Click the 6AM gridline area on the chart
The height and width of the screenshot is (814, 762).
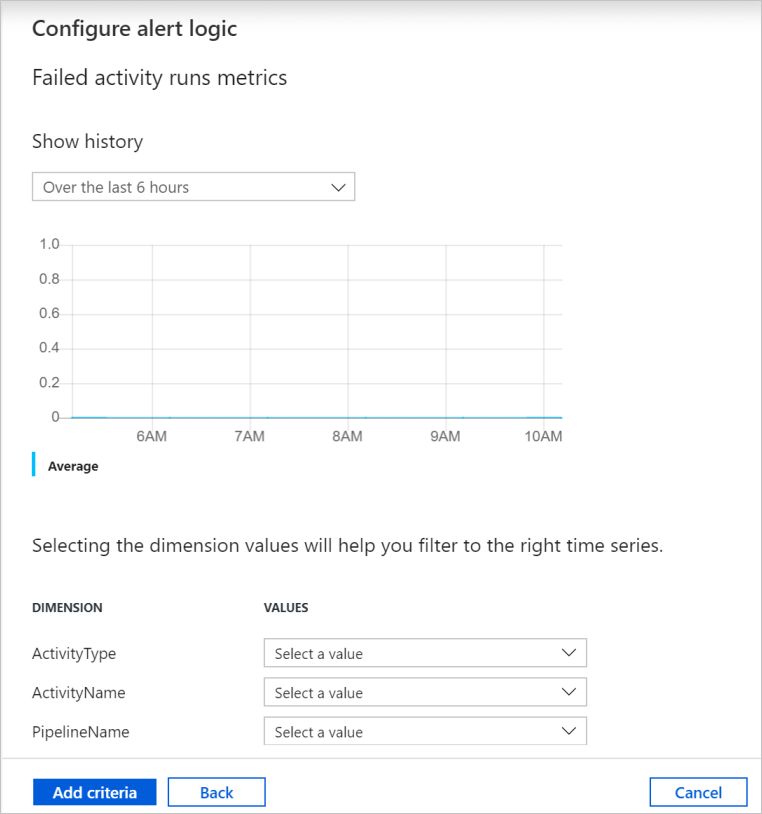tap(152, 330)
